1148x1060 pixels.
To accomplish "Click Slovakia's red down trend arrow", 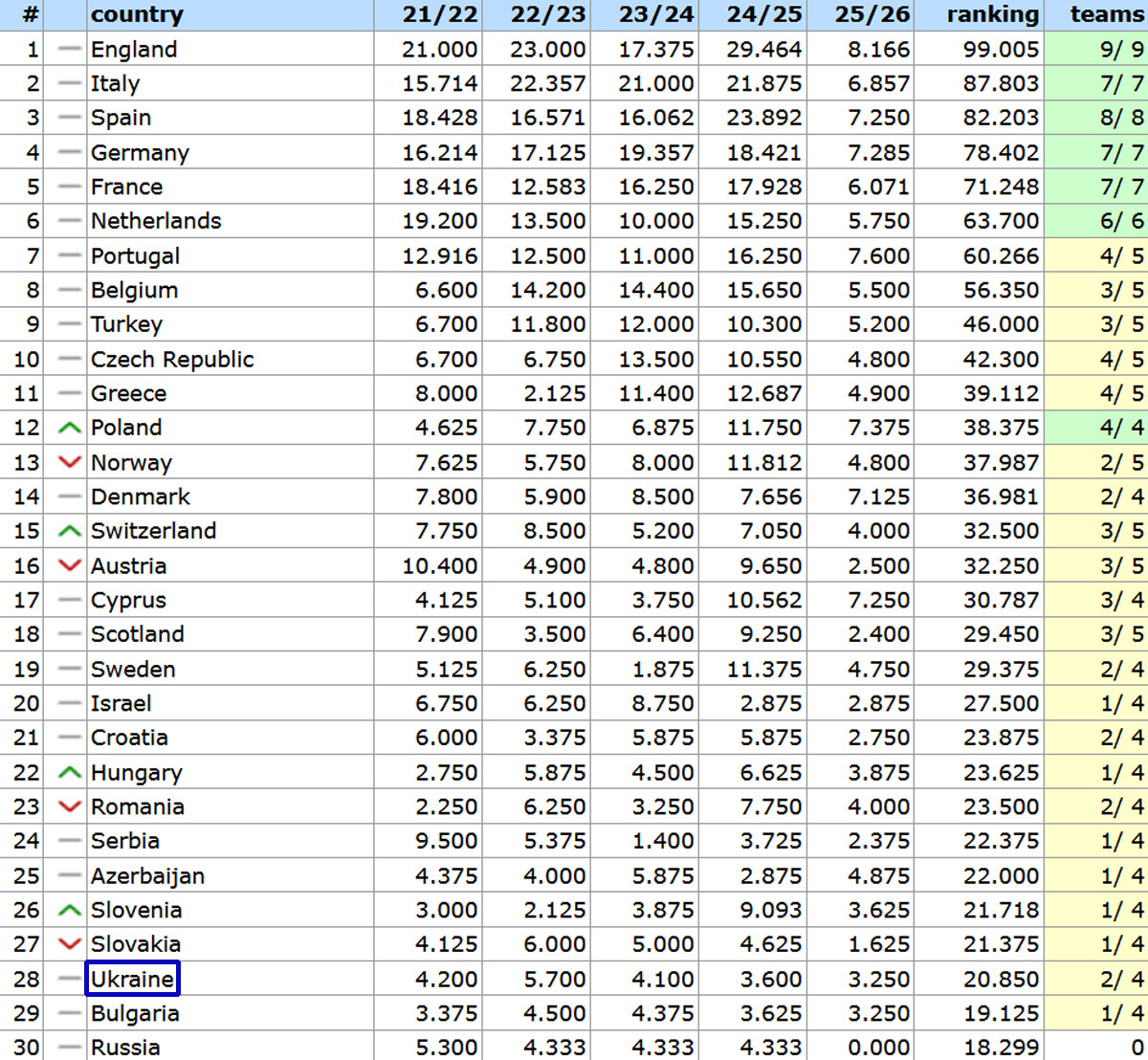I will click(x=69, y=944).
